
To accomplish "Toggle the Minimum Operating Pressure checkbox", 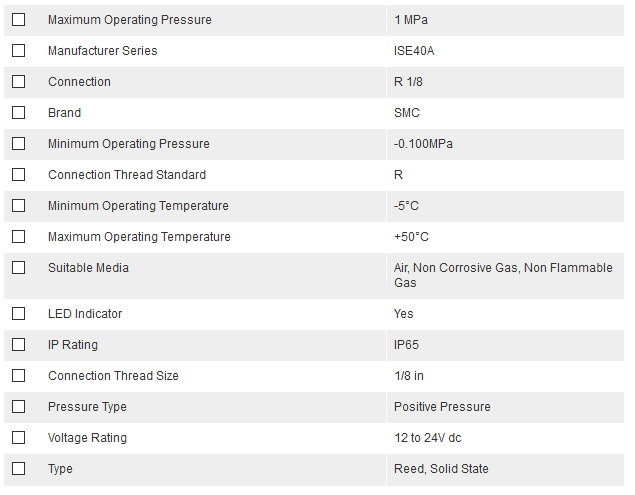I will tap(19, 143).
